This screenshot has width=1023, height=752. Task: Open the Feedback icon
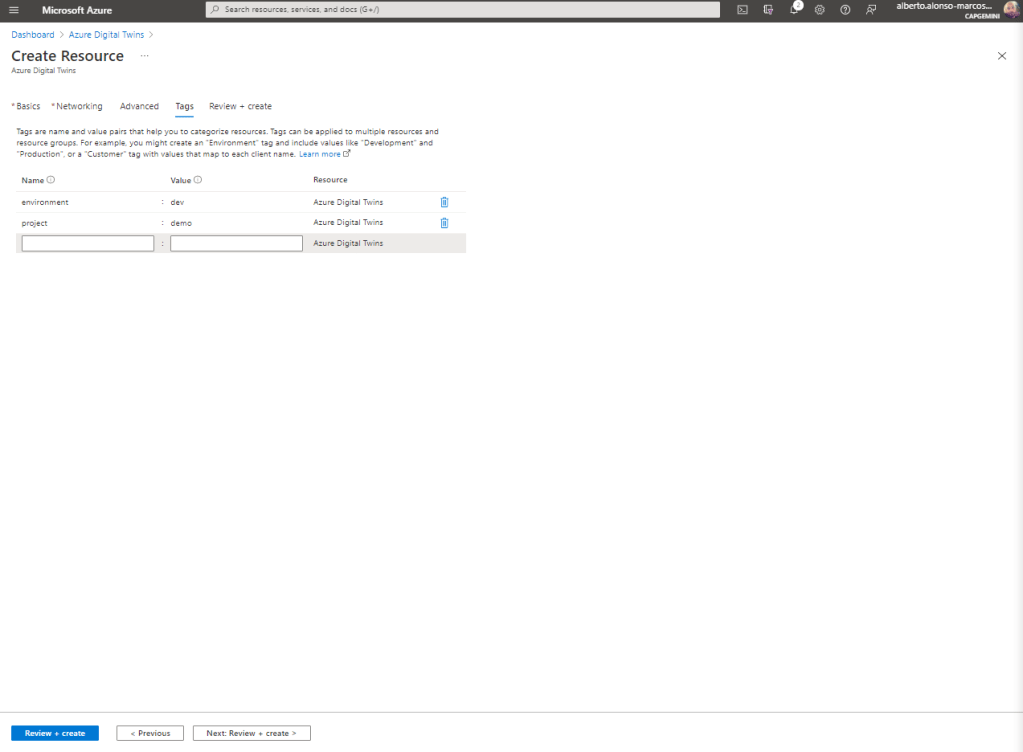pos(871,10)
